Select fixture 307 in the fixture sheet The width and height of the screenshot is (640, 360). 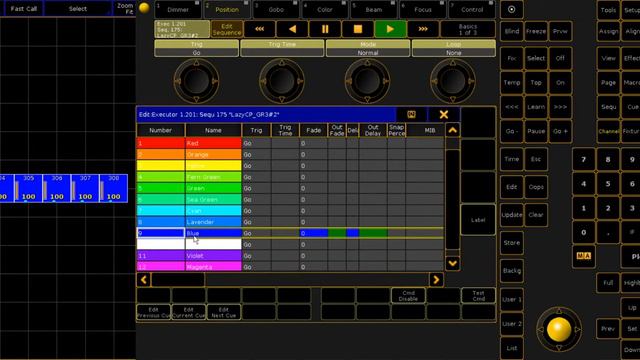tap(85, 188)
